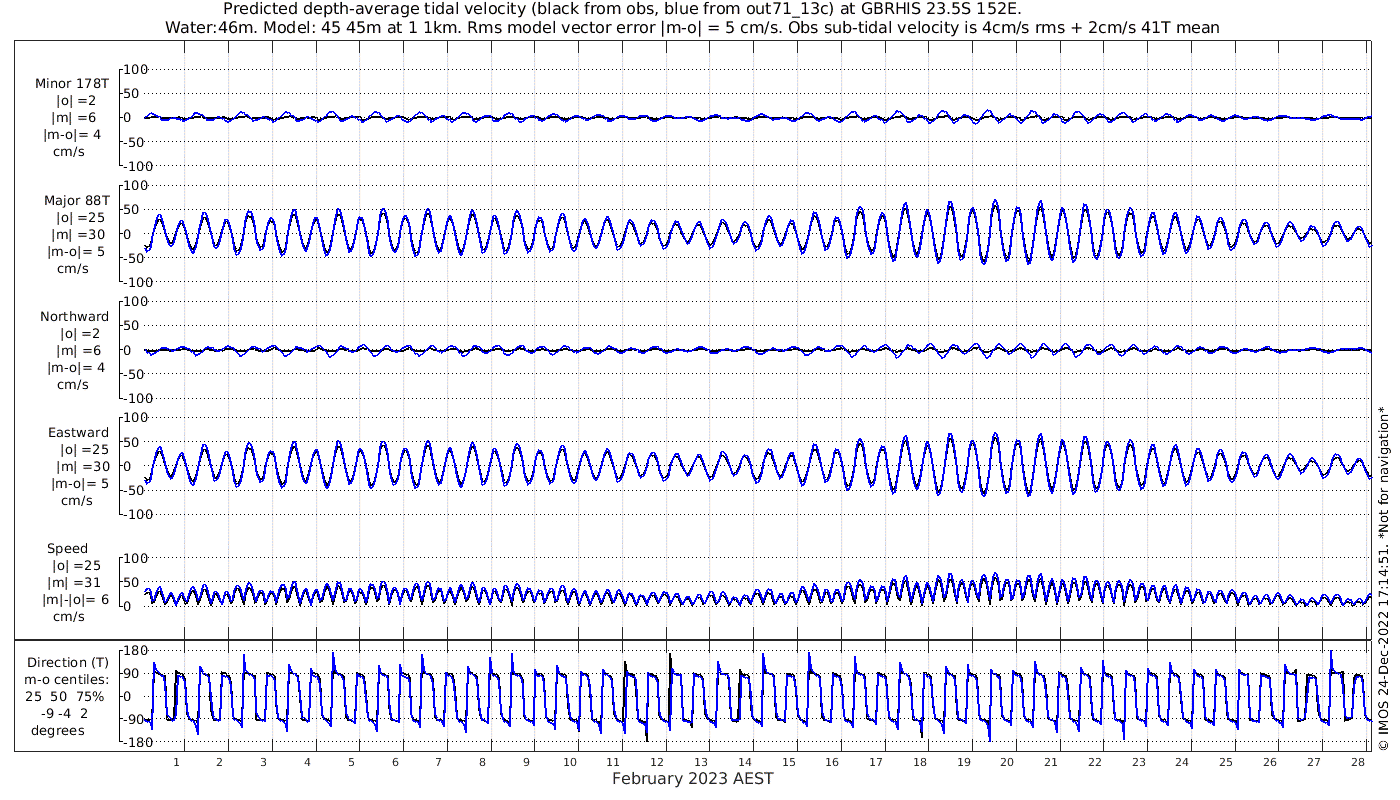Click day tick label '19' on the x-axis
This screenshot has width=1400, height=800.
click(x=963, y=761)
